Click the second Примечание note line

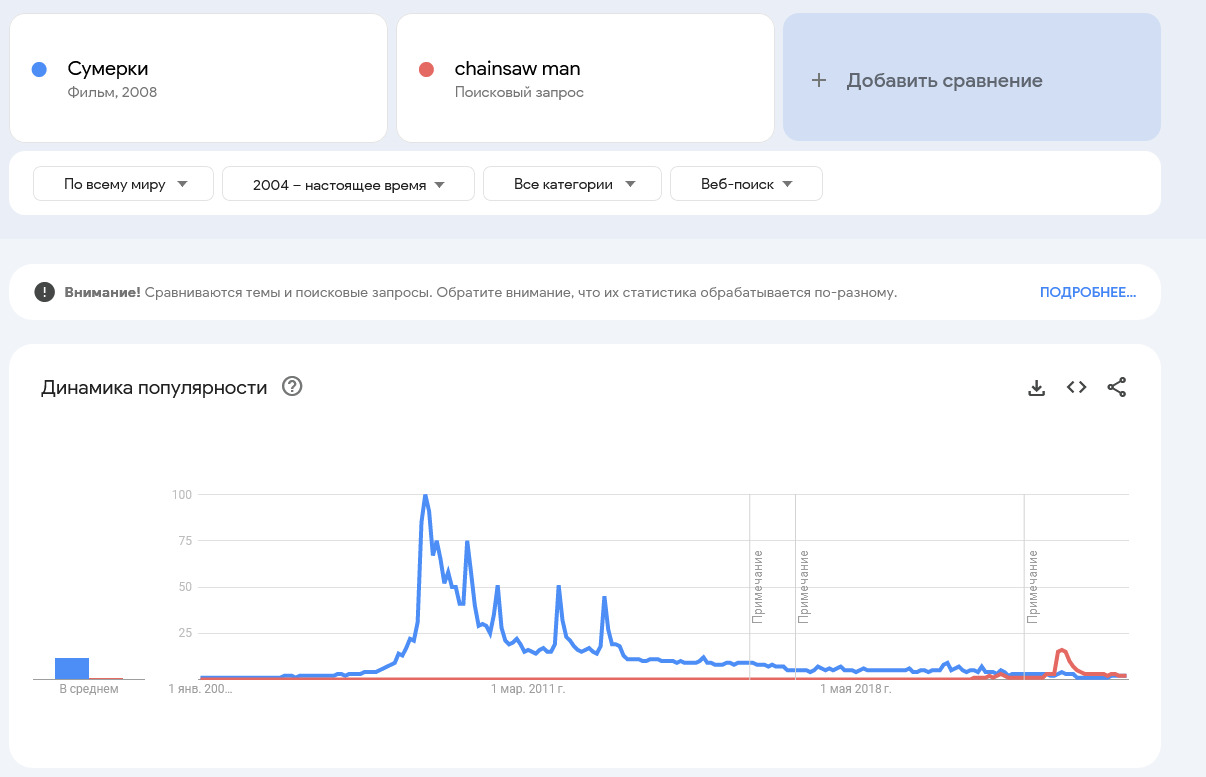[x=803, y=586]
